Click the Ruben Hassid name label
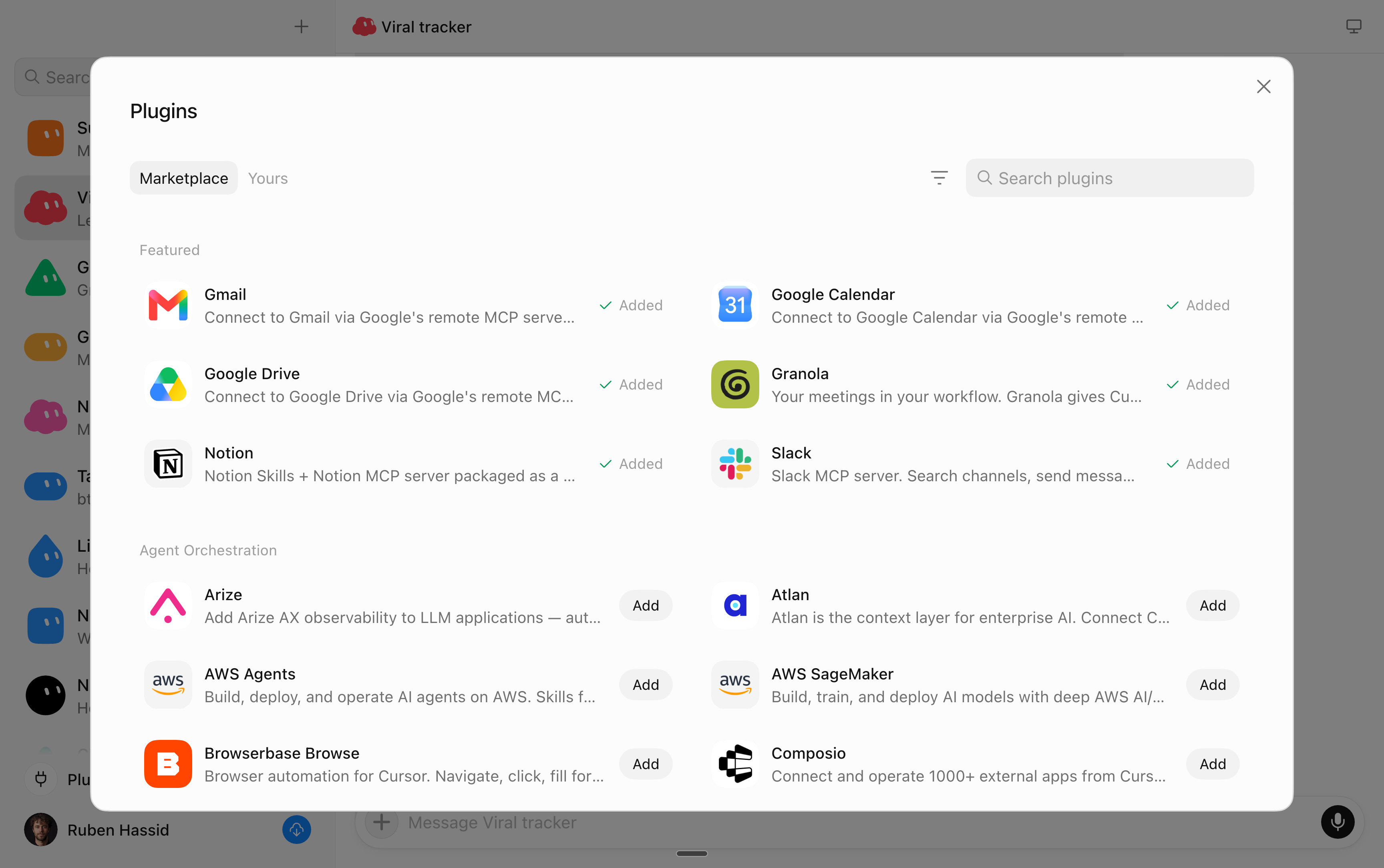This screenshot has width=1384, height=868. click(118, 830)
